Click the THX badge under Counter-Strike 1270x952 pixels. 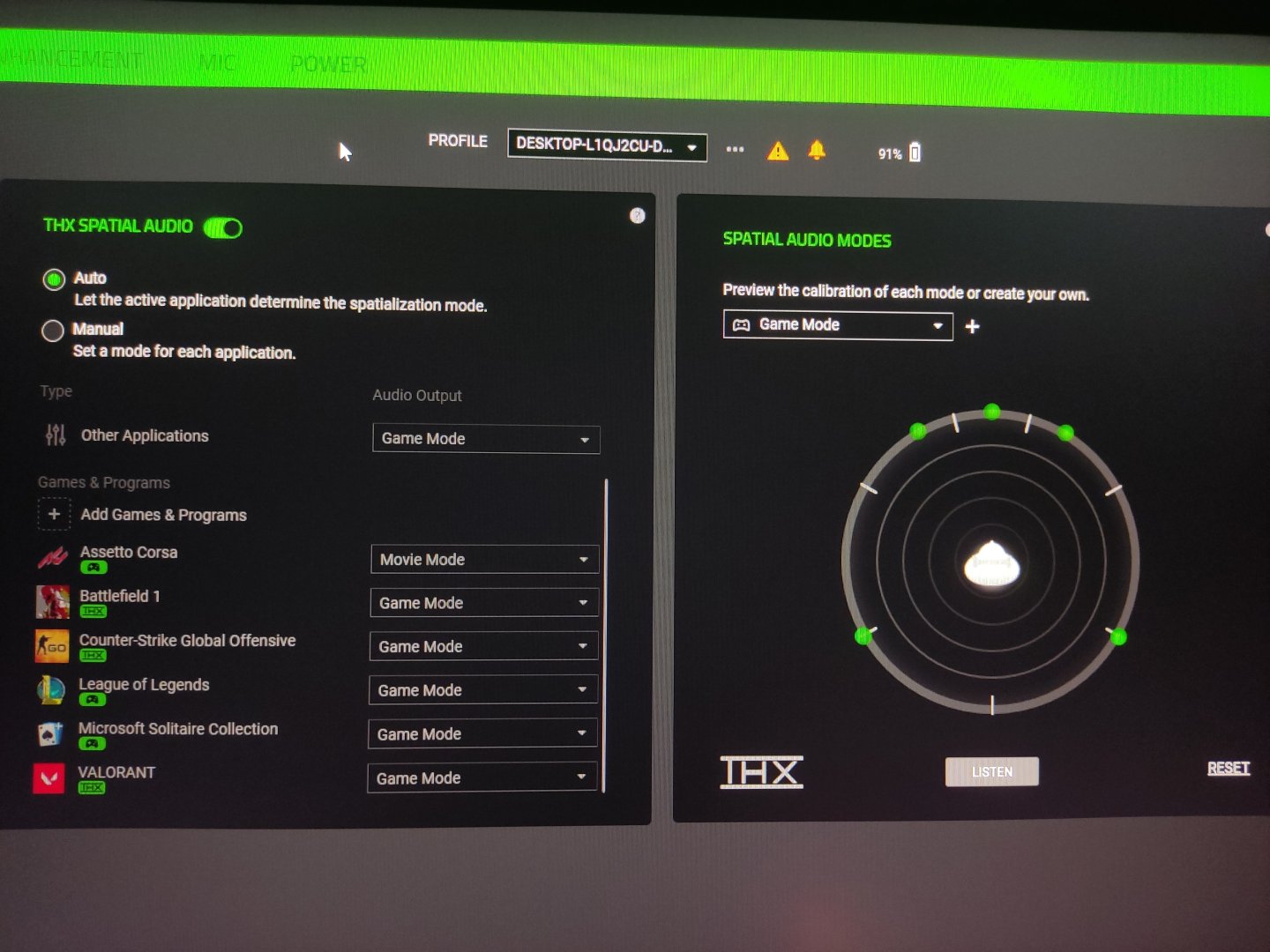pyautogui.click(x=93, y=656)
